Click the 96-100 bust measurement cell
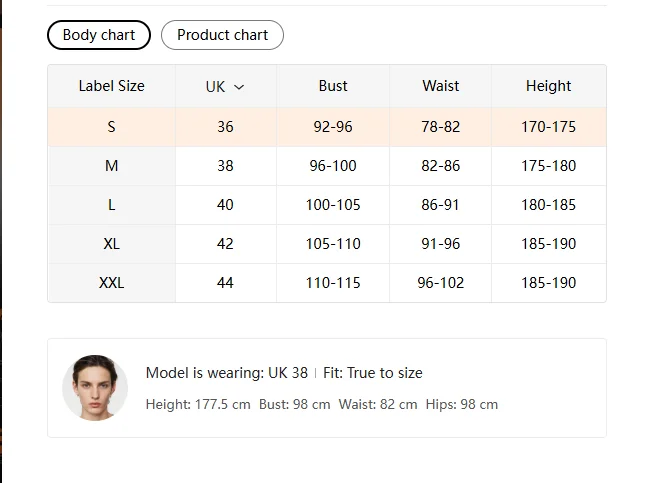The image size is (649, 483). tap(333, 166)
